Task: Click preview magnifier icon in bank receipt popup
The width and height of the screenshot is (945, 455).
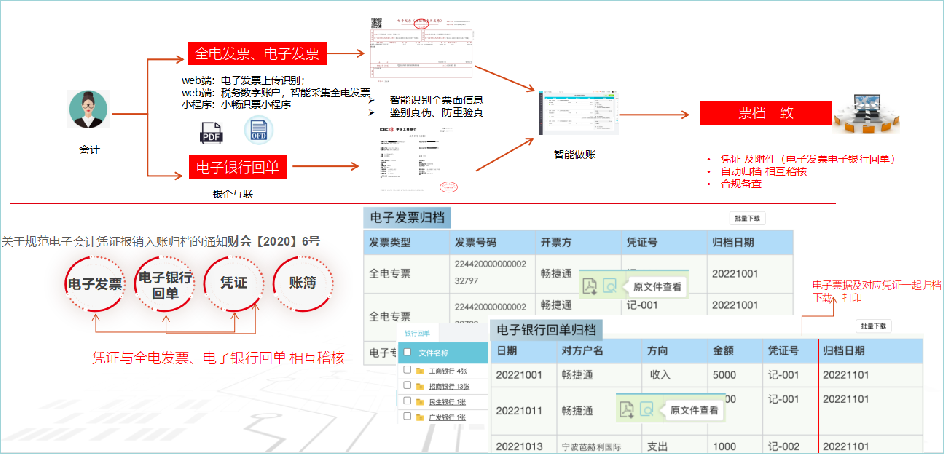Action: pyautogui.click(x=647, y=410)
